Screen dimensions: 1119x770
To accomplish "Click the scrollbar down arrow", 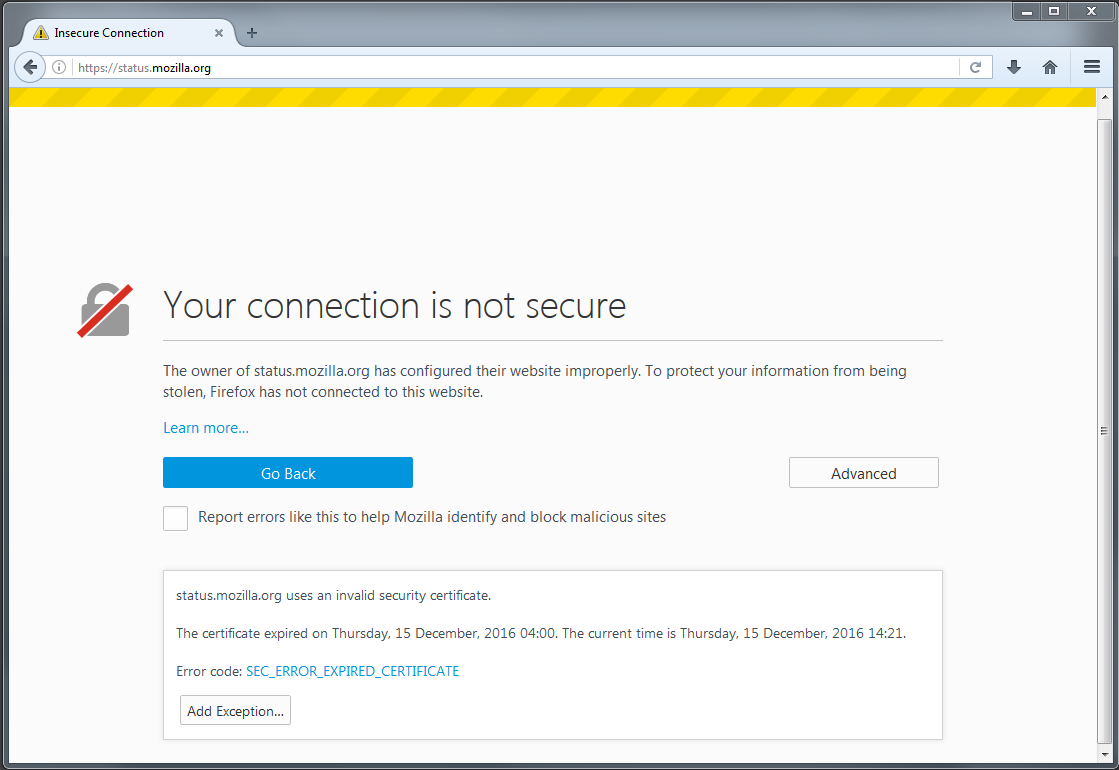I will 1105,754.
